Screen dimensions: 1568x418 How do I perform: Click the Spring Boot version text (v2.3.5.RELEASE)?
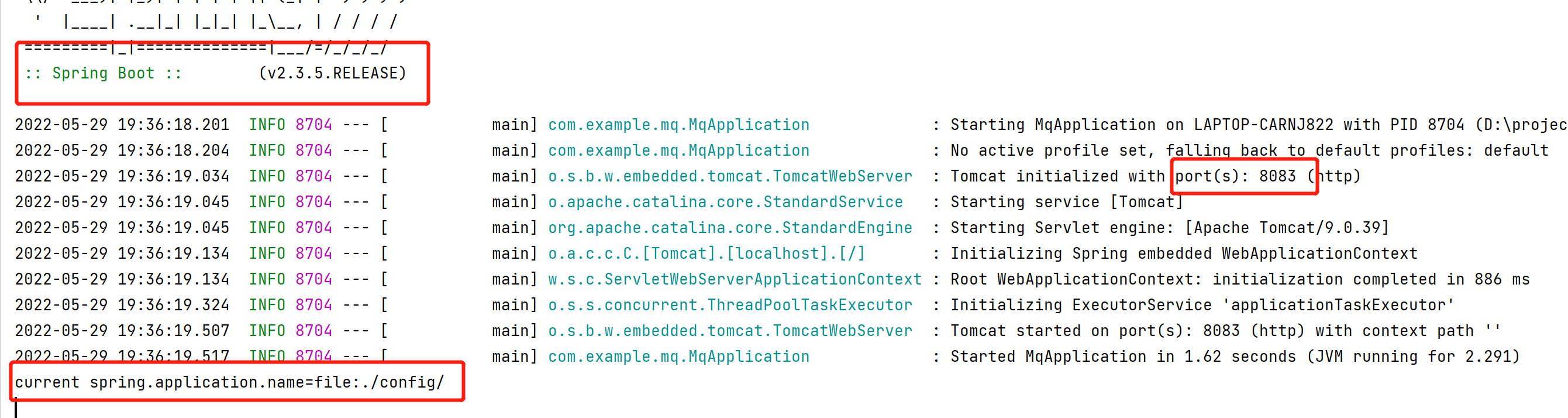tap(332, 74)
